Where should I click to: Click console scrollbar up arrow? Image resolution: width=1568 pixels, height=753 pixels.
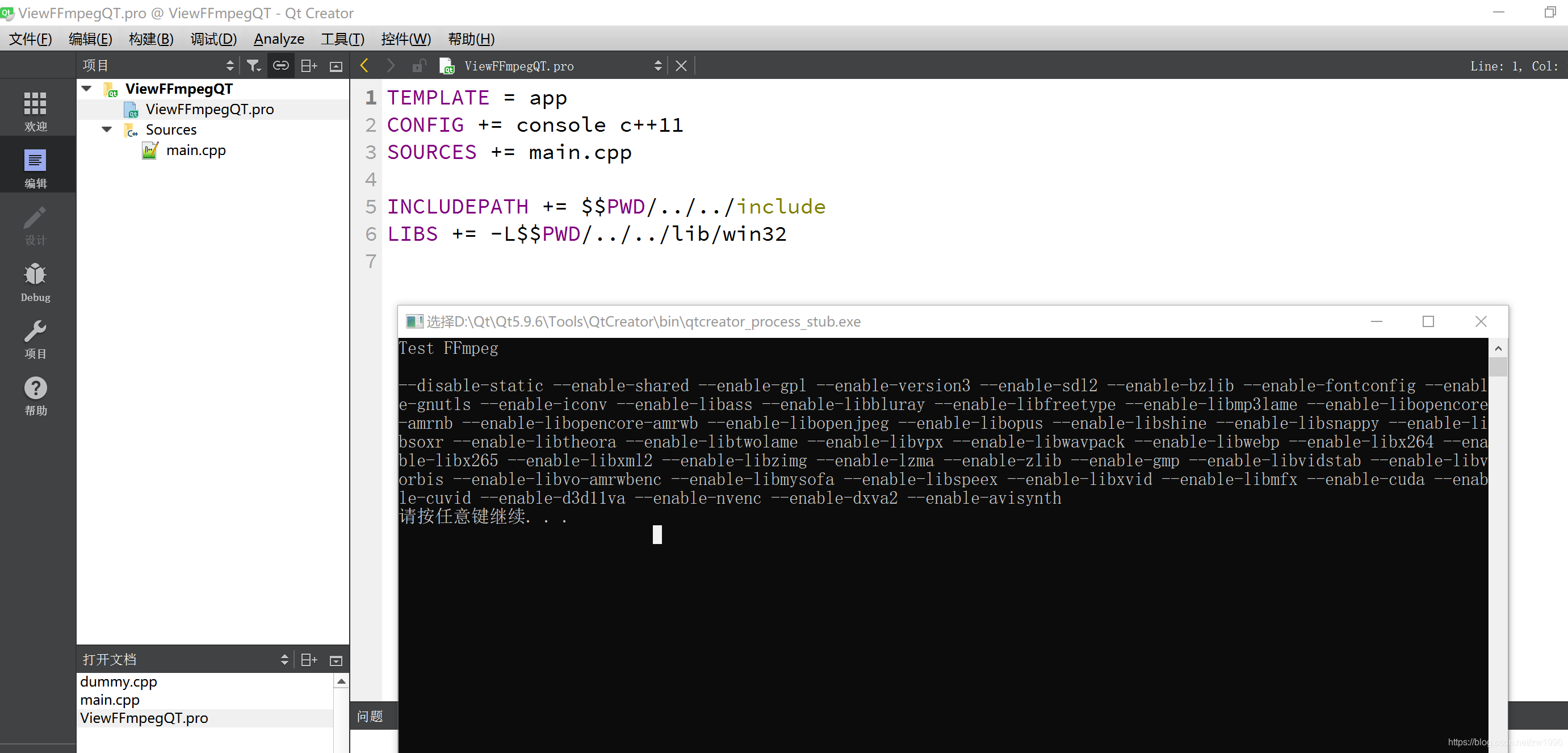[x=1498, y=349]
